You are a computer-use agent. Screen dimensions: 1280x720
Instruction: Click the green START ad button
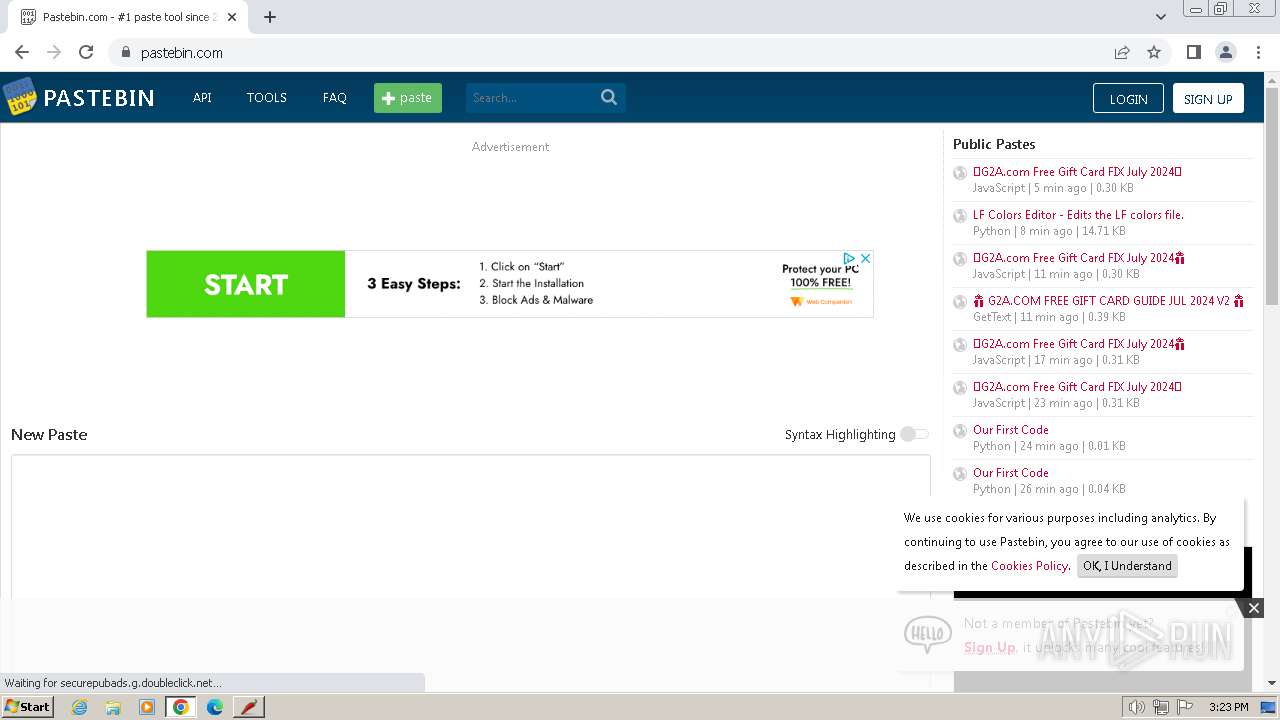pyautogui.click(x=246, y=284)
